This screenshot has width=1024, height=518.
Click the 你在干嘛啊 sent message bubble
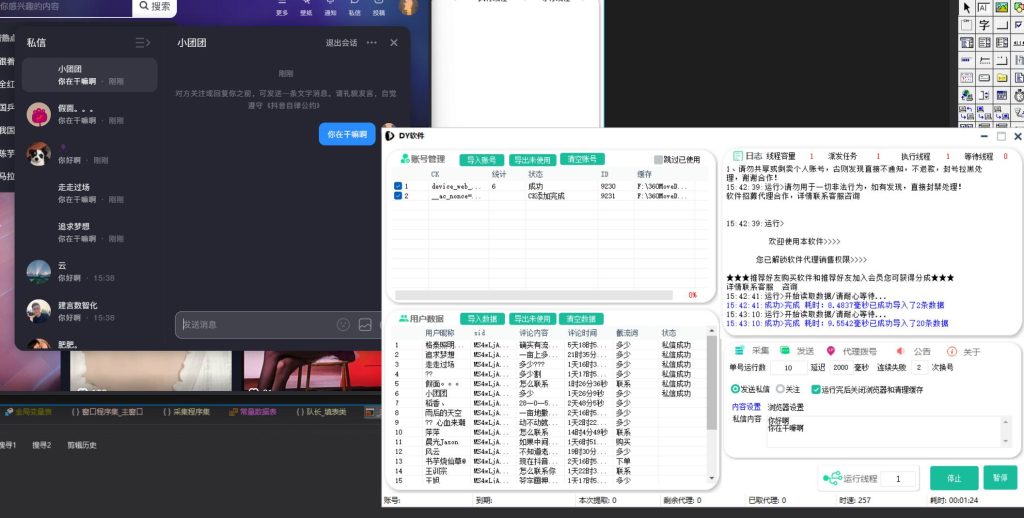(347, 135)
